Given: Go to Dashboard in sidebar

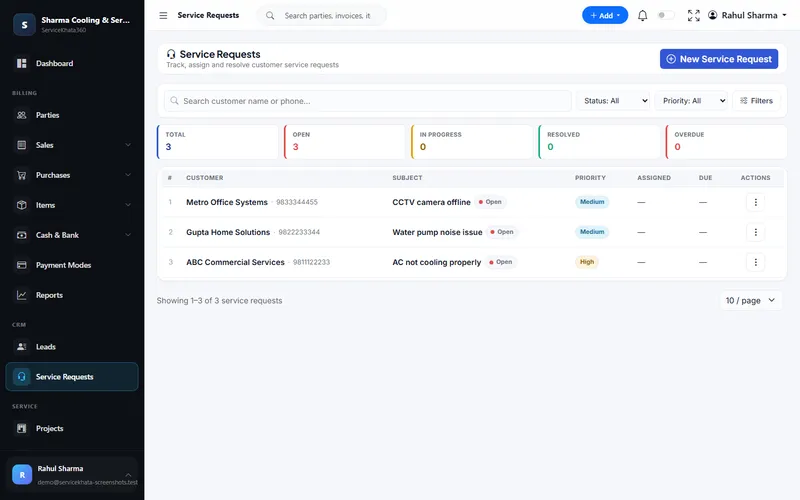Looking at the screenshot, I should (72, 63).
